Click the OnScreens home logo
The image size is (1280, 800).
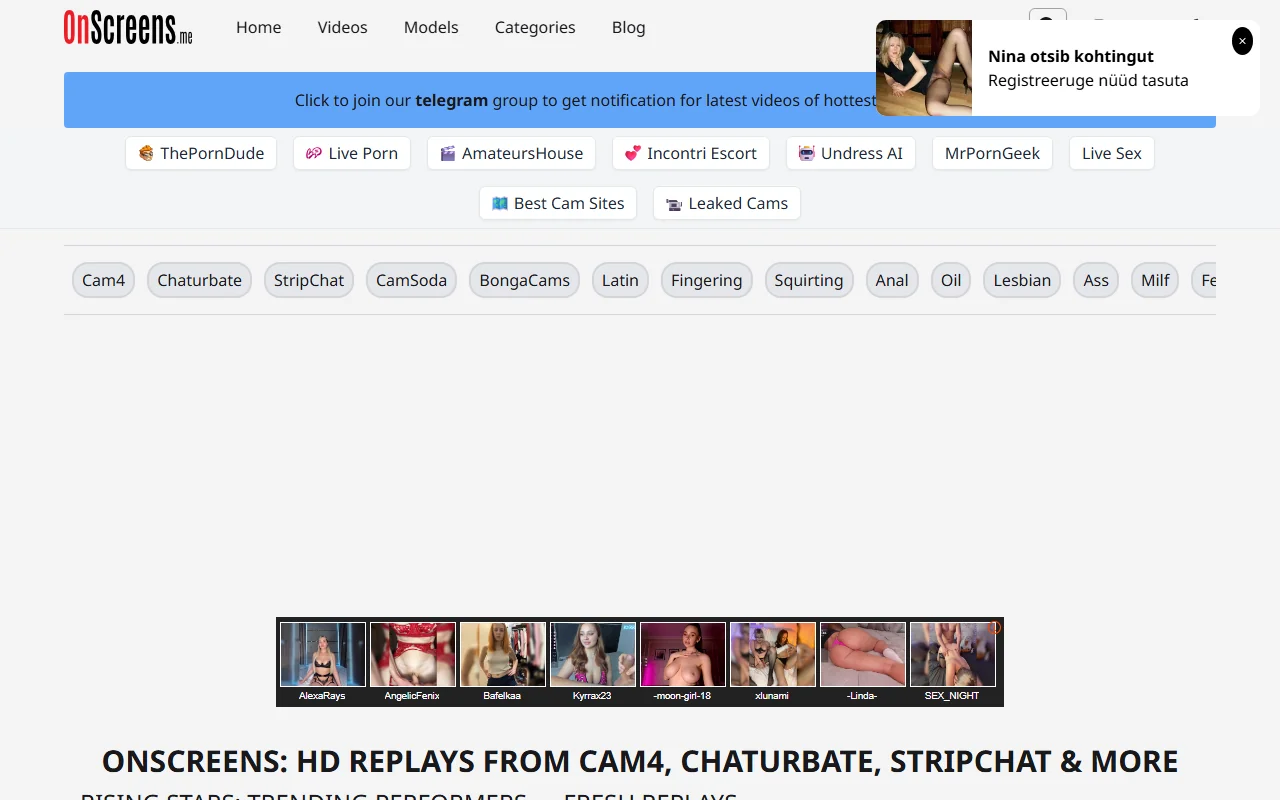[x=127, y=28]
